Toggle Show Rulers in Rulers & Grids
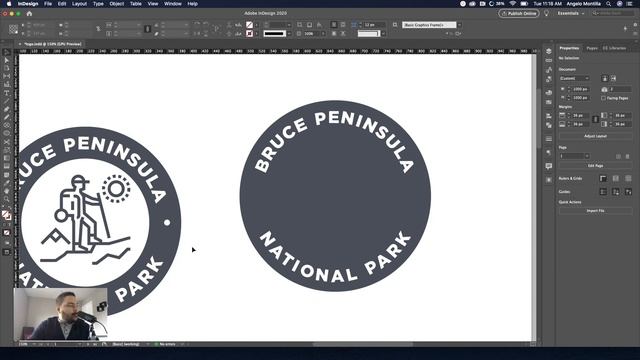This screenshot has width=640, height=360. click(603, 178)
